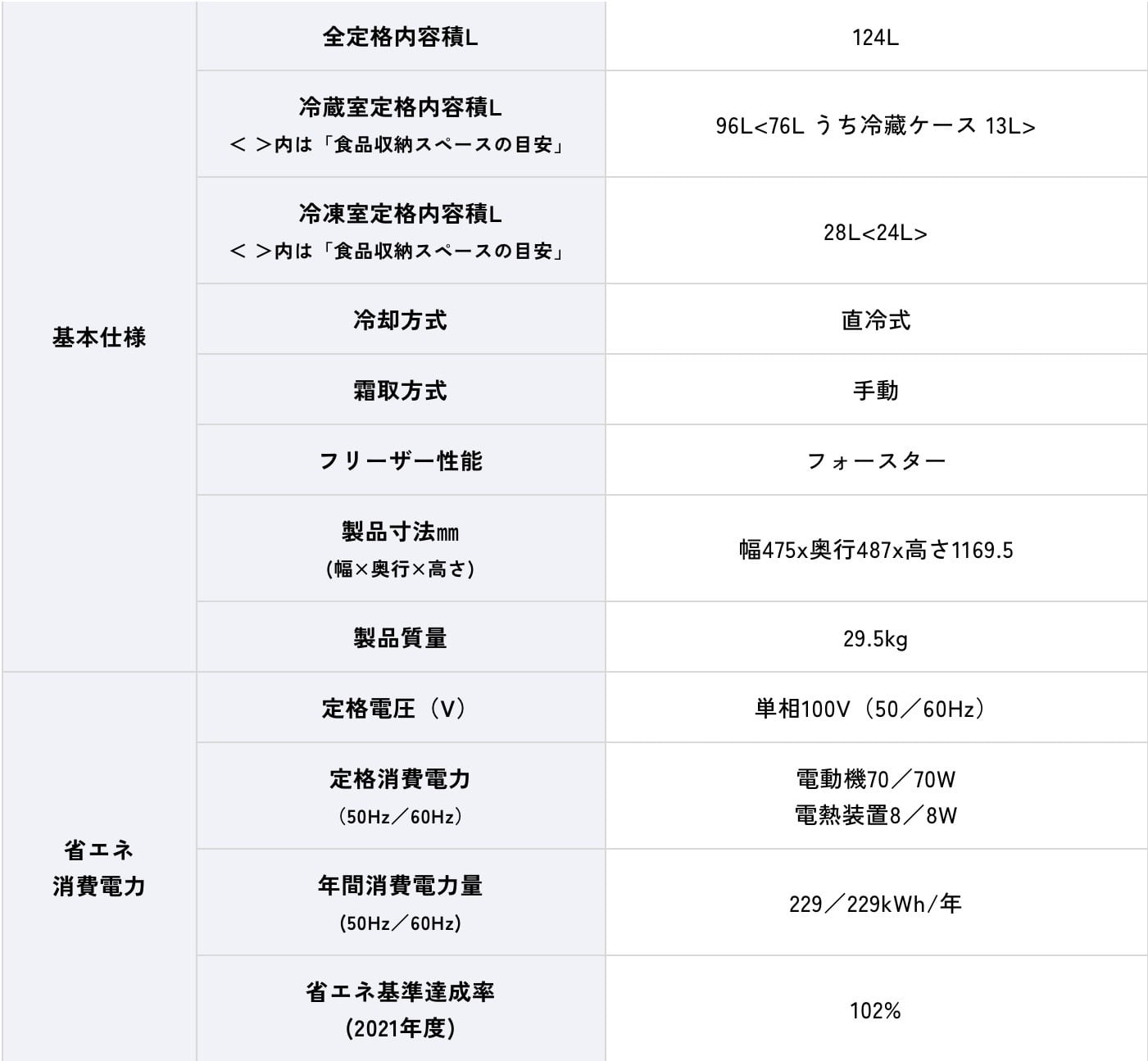Click the 基本仕様 category cell
This screenshot has height=1061, width=1148.
tap(99, 337)
